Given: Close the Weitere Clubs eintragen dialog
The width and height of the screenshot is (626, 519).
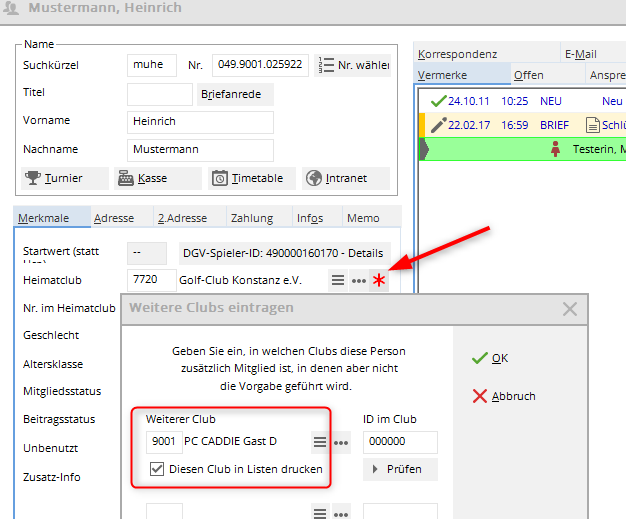Looking at the screenshot, I should pos(570,309).
